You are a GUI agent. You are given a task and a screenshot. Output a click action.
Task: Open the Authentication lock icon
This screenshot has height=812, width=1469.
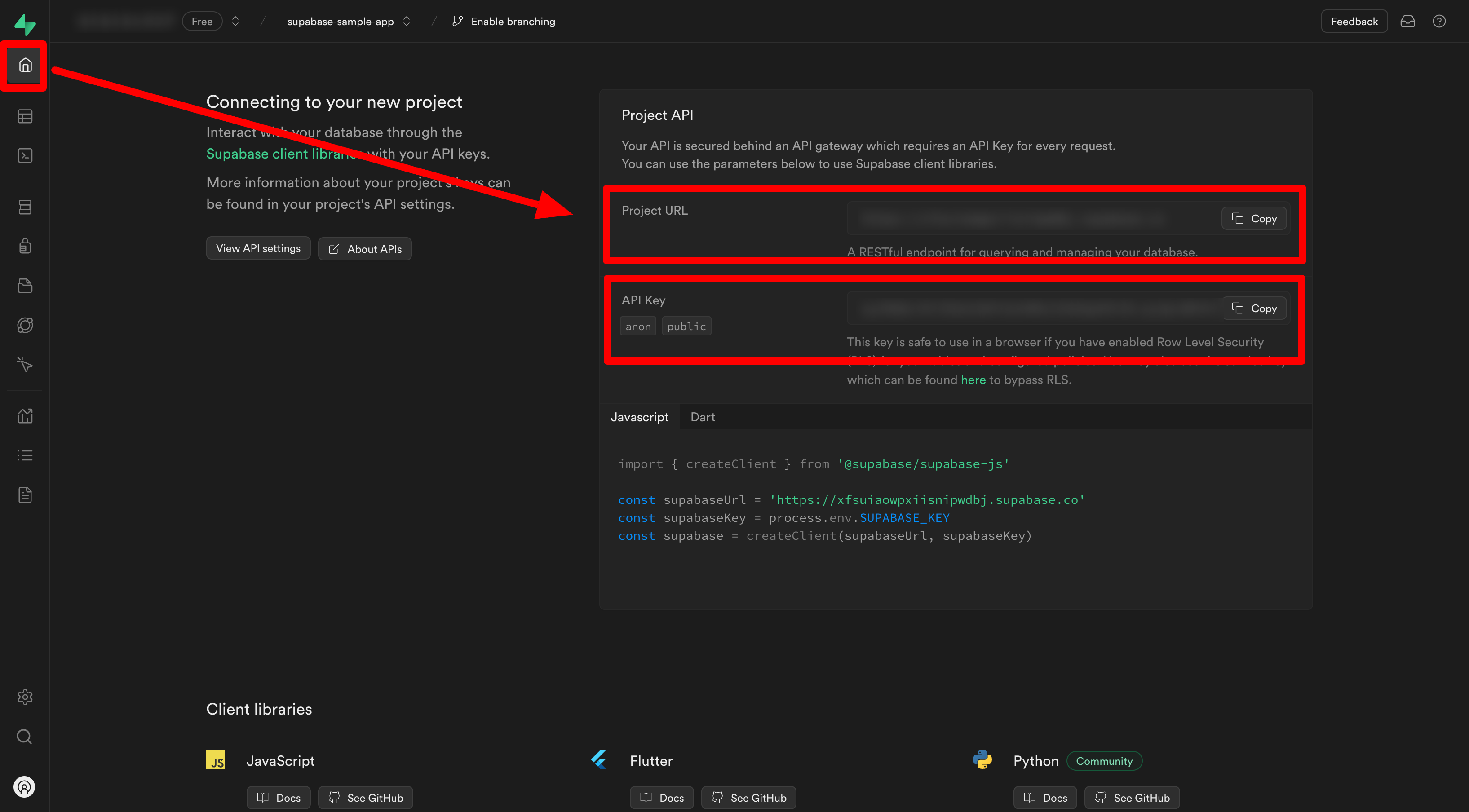coord(25,246)
